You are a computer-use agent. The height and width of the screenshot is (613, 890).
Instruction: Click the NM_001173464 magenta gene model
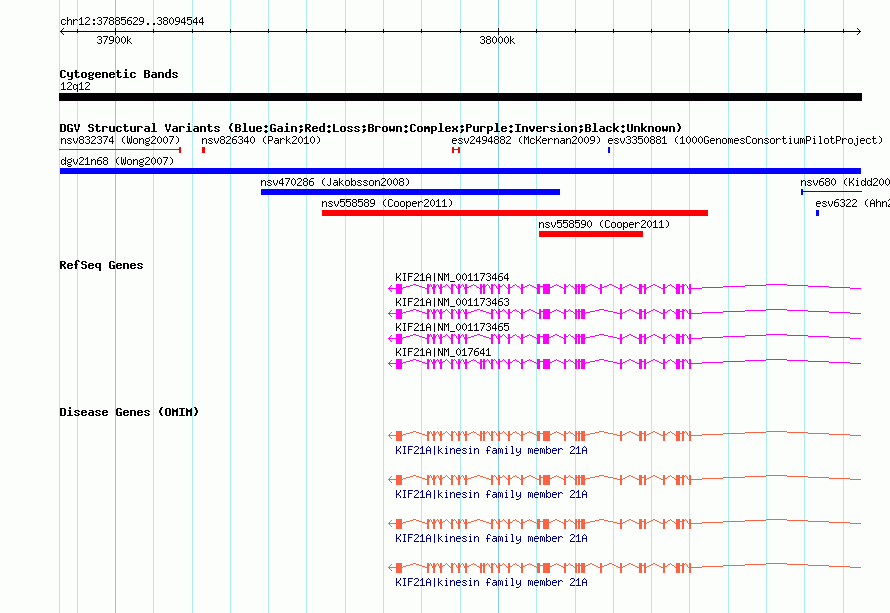624,289
